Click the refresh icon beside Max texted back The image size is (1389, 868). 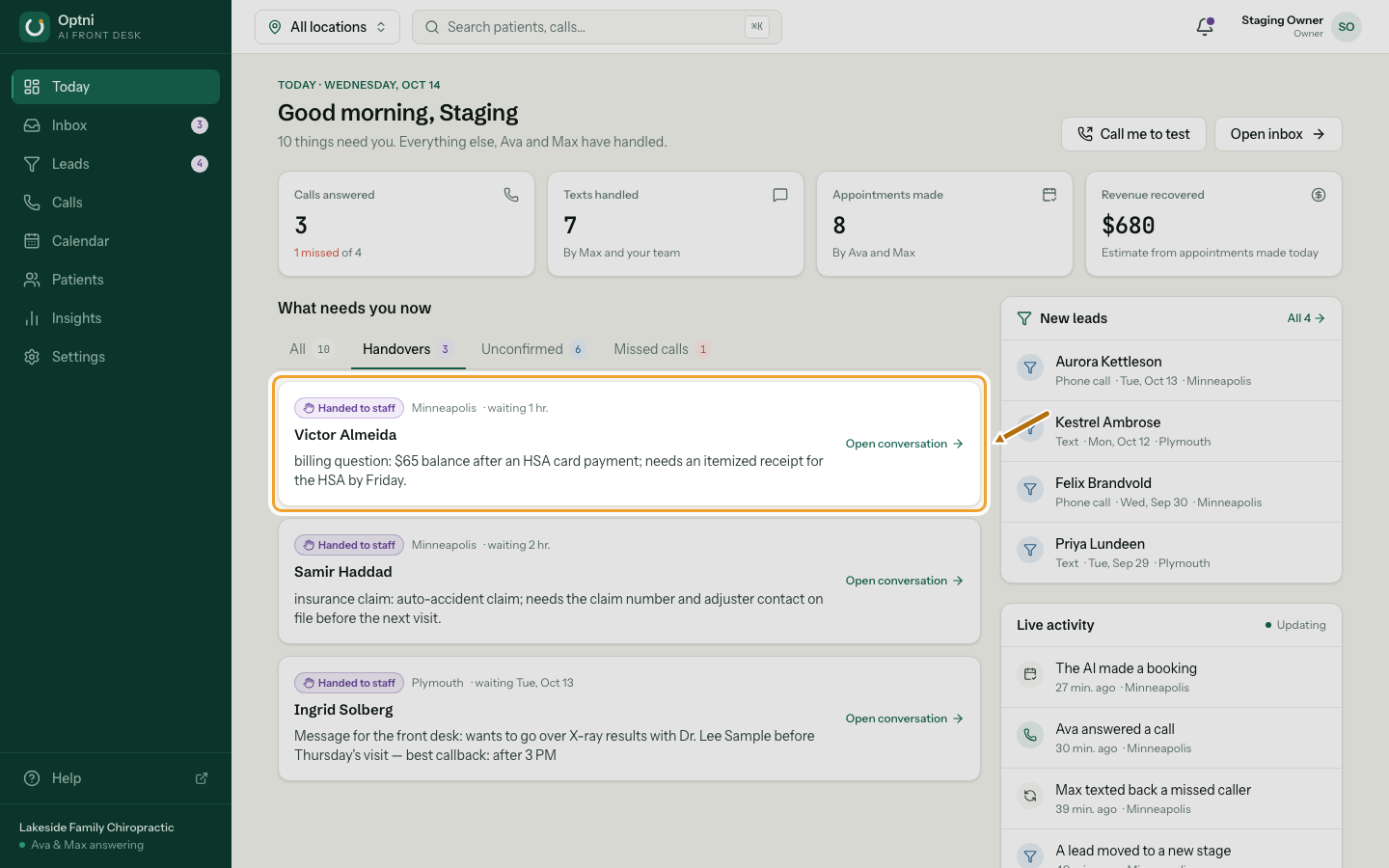pyautogui.click(x=1030, y=796)
